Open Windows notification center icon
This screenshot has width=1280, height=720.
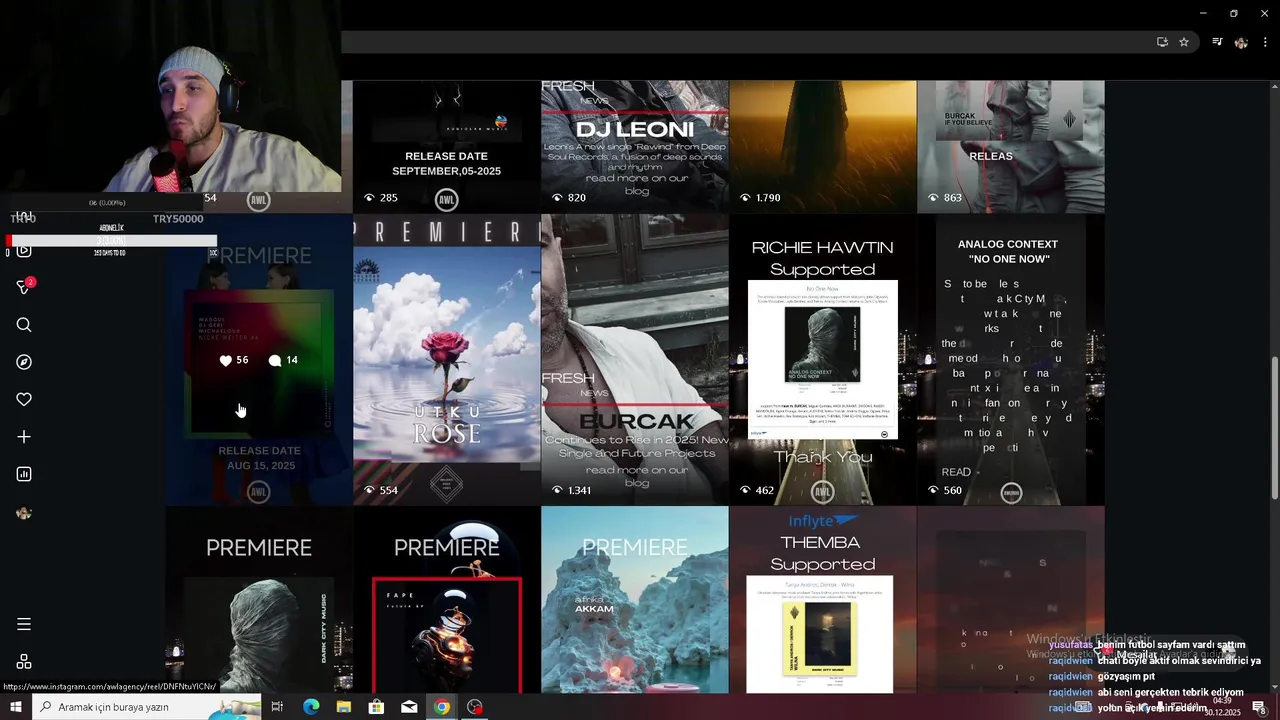click(1259, 707)
